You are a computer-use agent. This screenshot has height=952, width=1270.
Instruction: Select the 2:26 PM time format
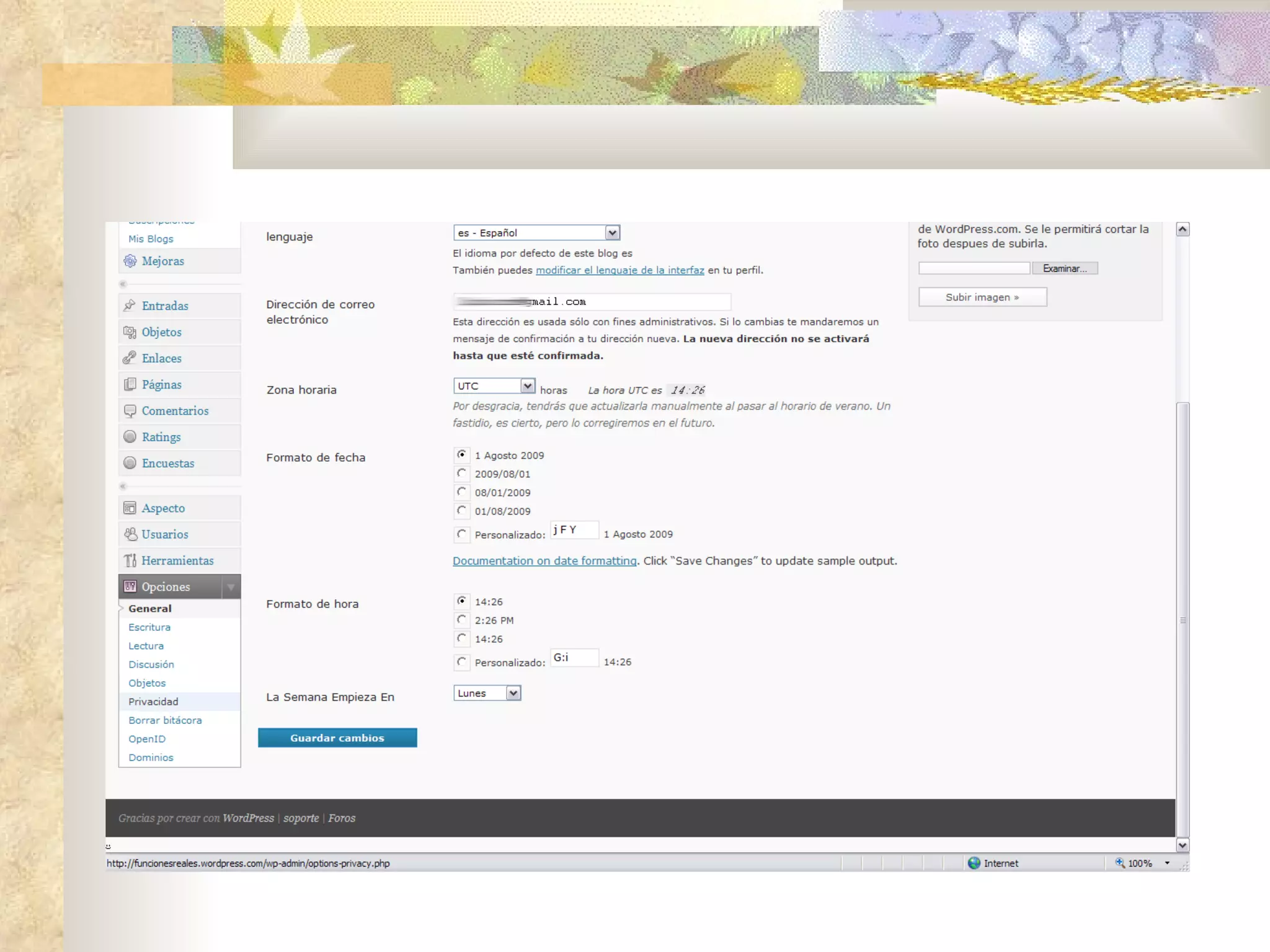click(x=461, y=620)
